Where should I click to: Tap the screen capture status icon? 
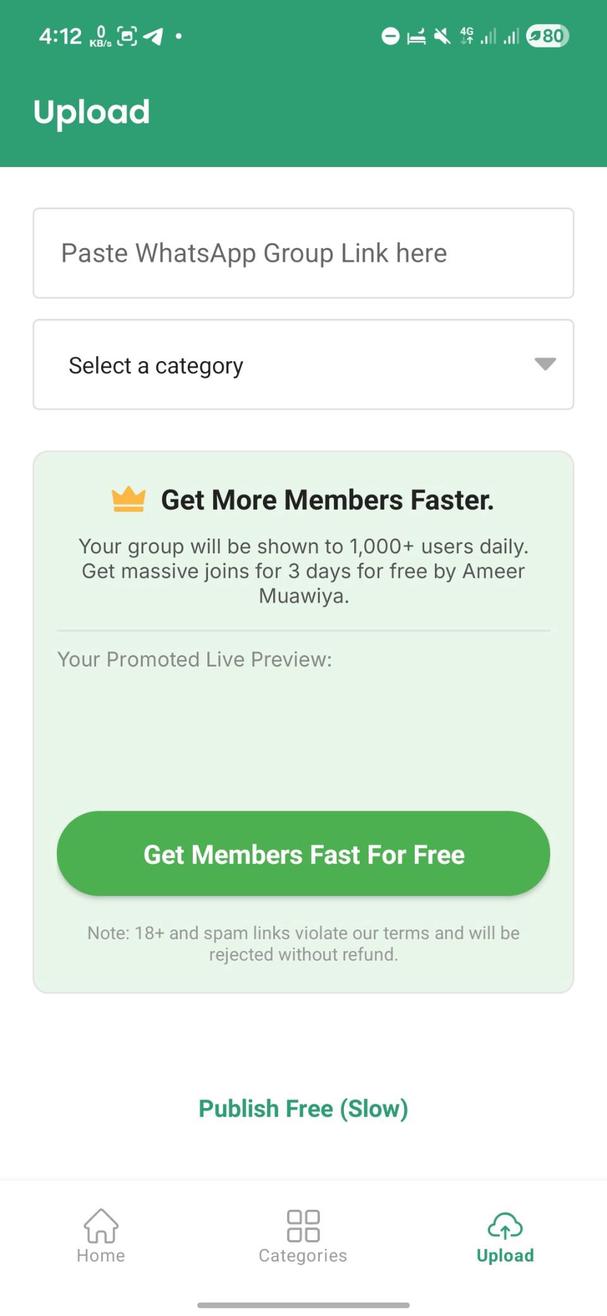coord(127,37)
